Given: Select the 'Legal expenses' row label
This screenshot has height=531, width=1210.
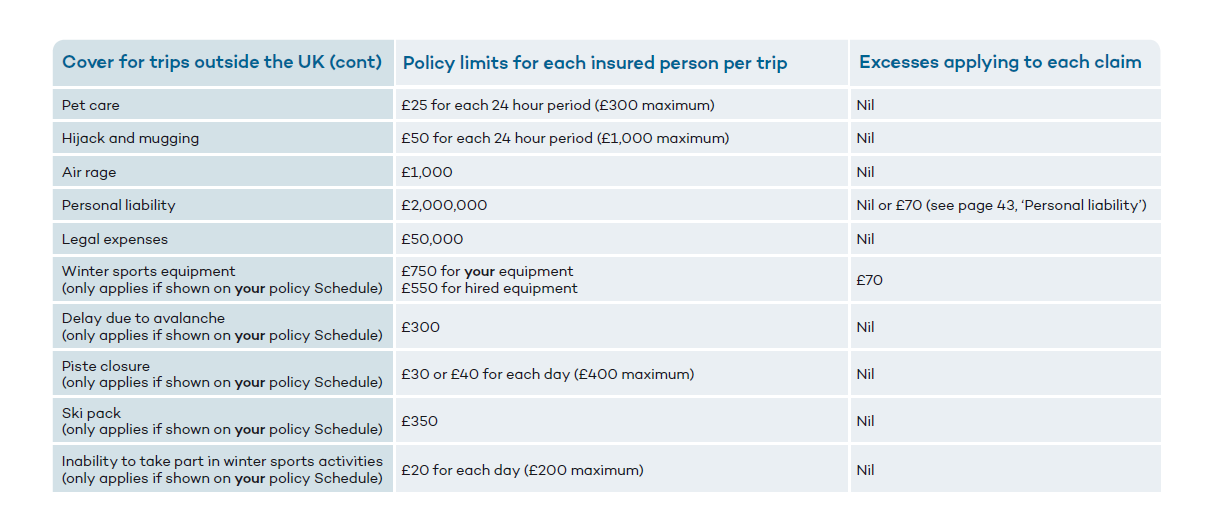Looking at the screenshot, I should (x=115, y=239).
